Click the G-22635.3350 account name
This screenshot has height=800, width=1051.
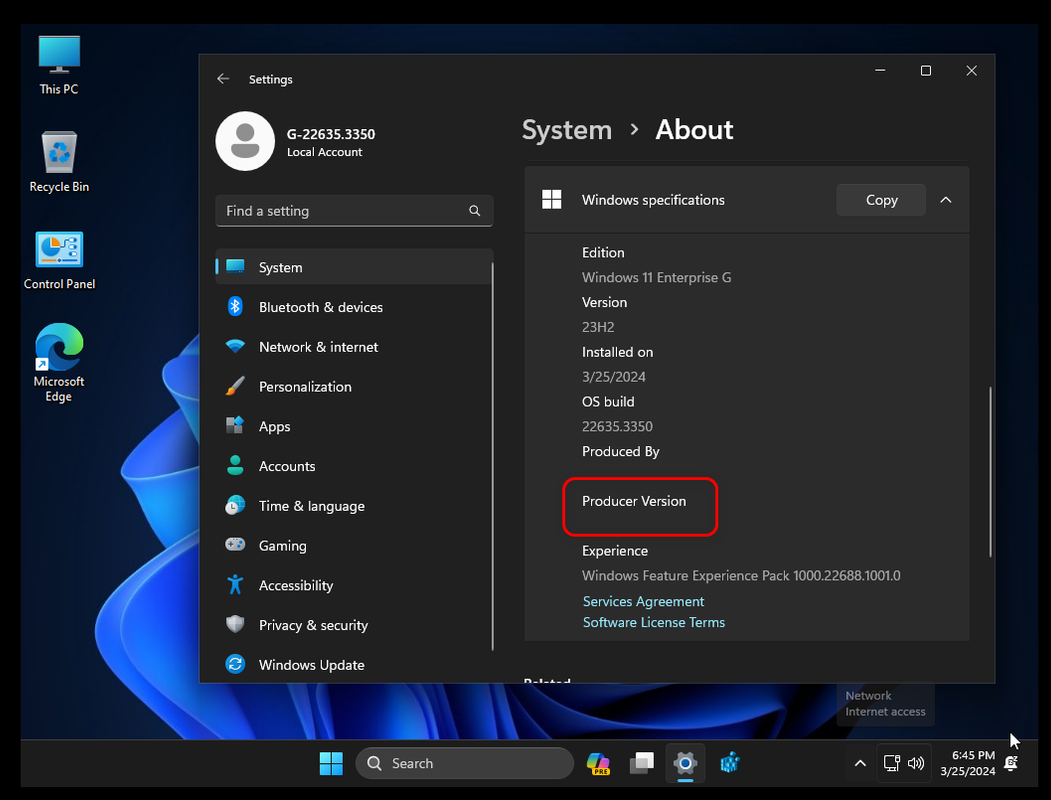[330, 134]
